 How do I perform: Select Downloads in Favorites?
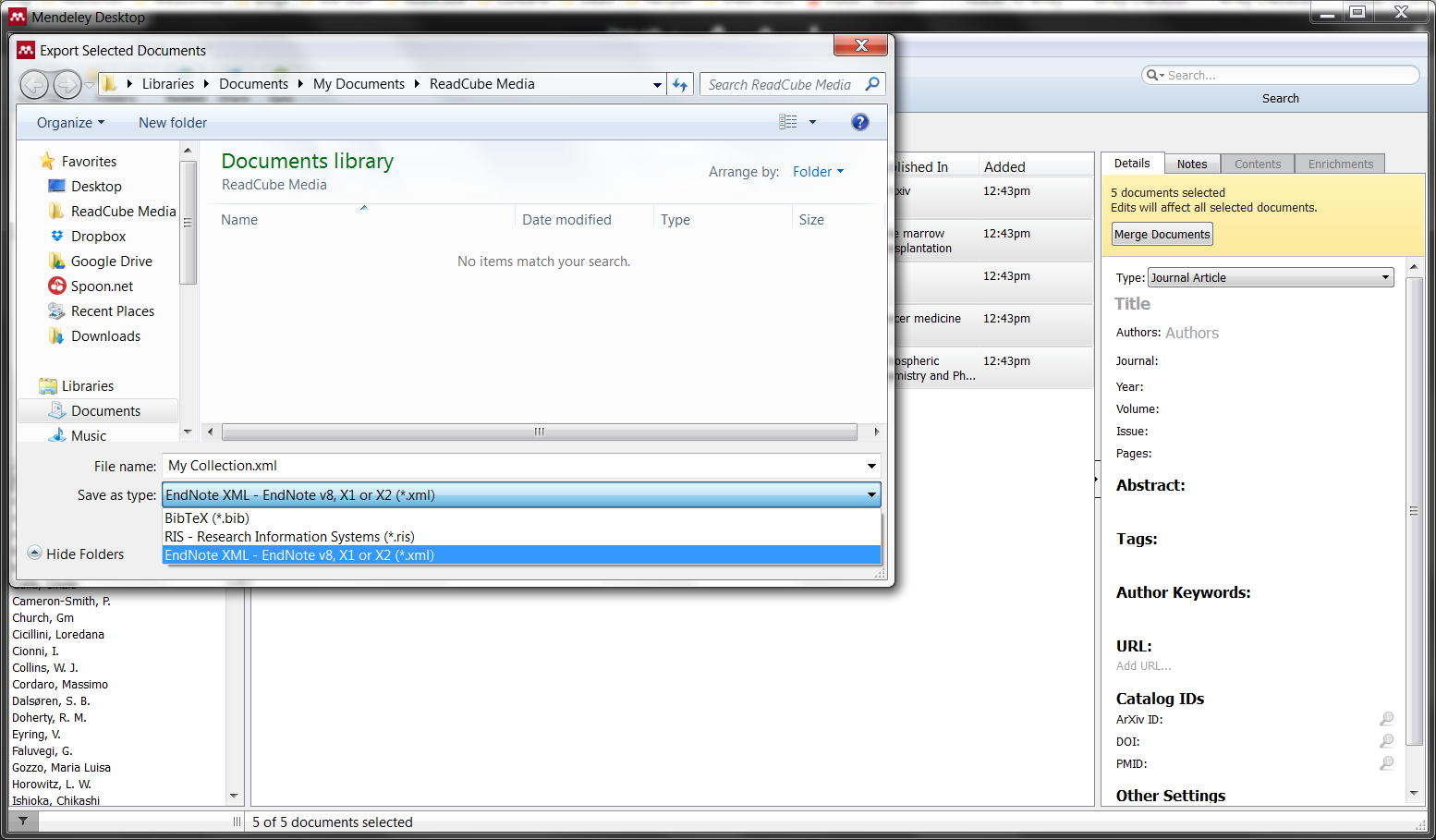(x=105, y=336)
